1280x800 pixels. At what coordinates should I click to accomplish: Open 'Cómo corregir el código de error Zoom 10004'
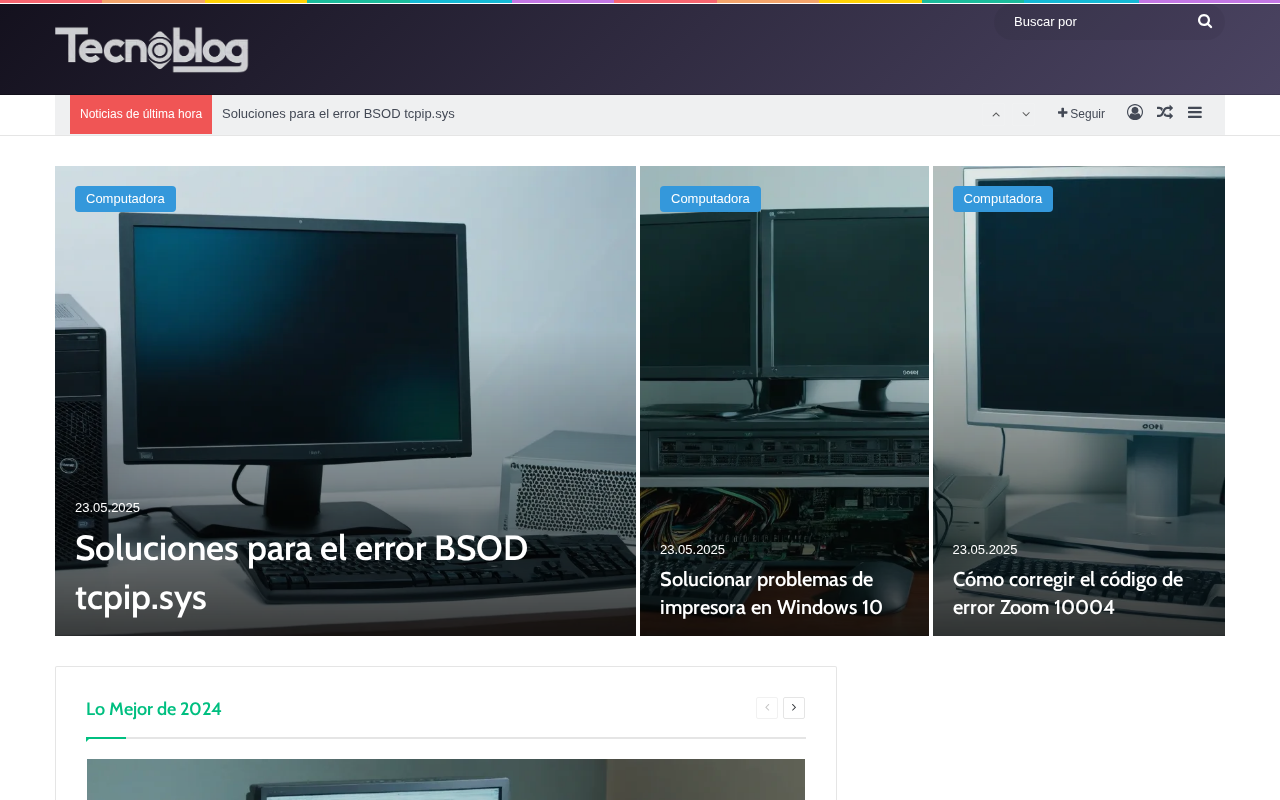click(1068, 593)
